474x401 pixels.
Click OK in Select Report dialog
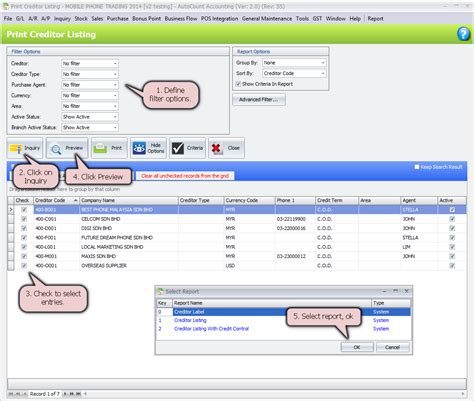click(357, 347)
